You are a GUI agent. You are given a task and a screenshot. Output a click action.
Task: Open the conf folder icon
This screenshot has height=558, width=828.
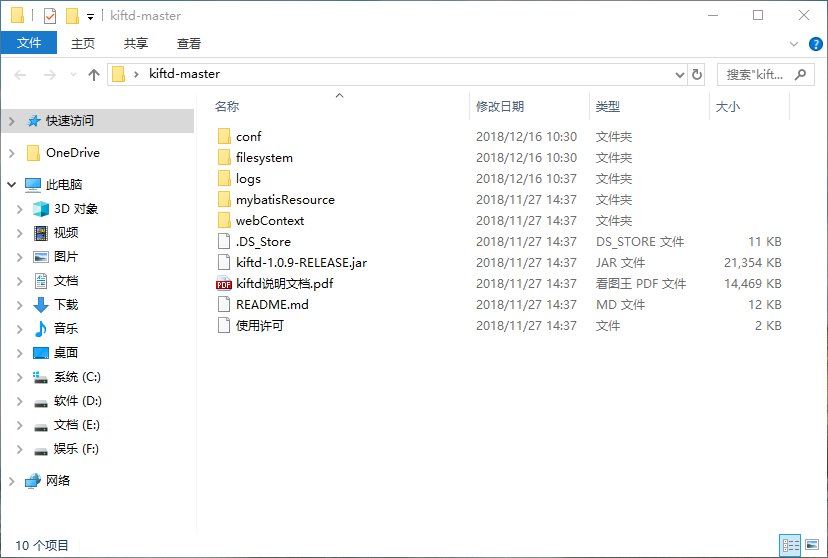(224, 136)
